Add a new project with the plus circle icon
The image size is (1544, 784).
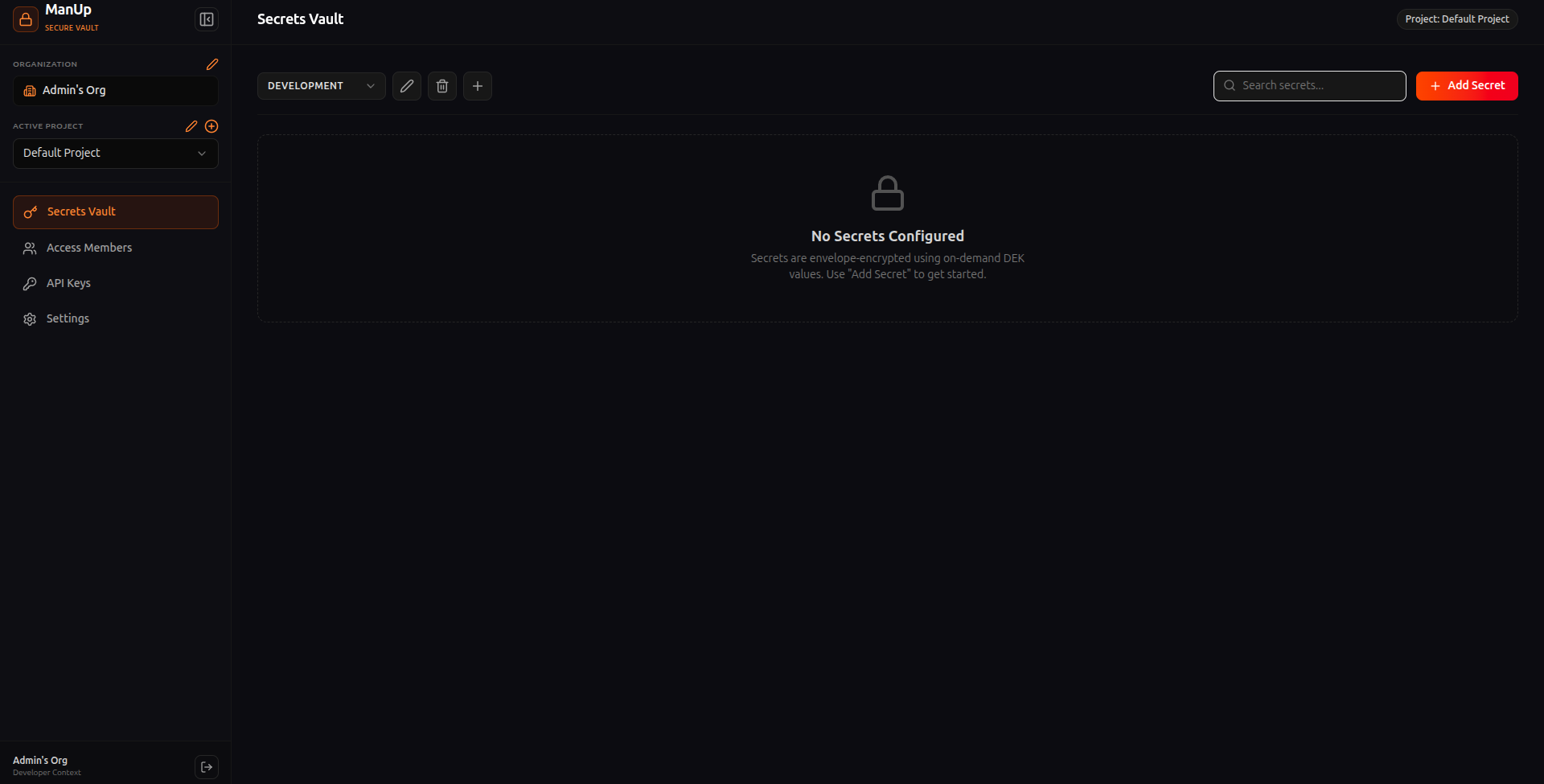pyautogui.click(x=211, y=126)
